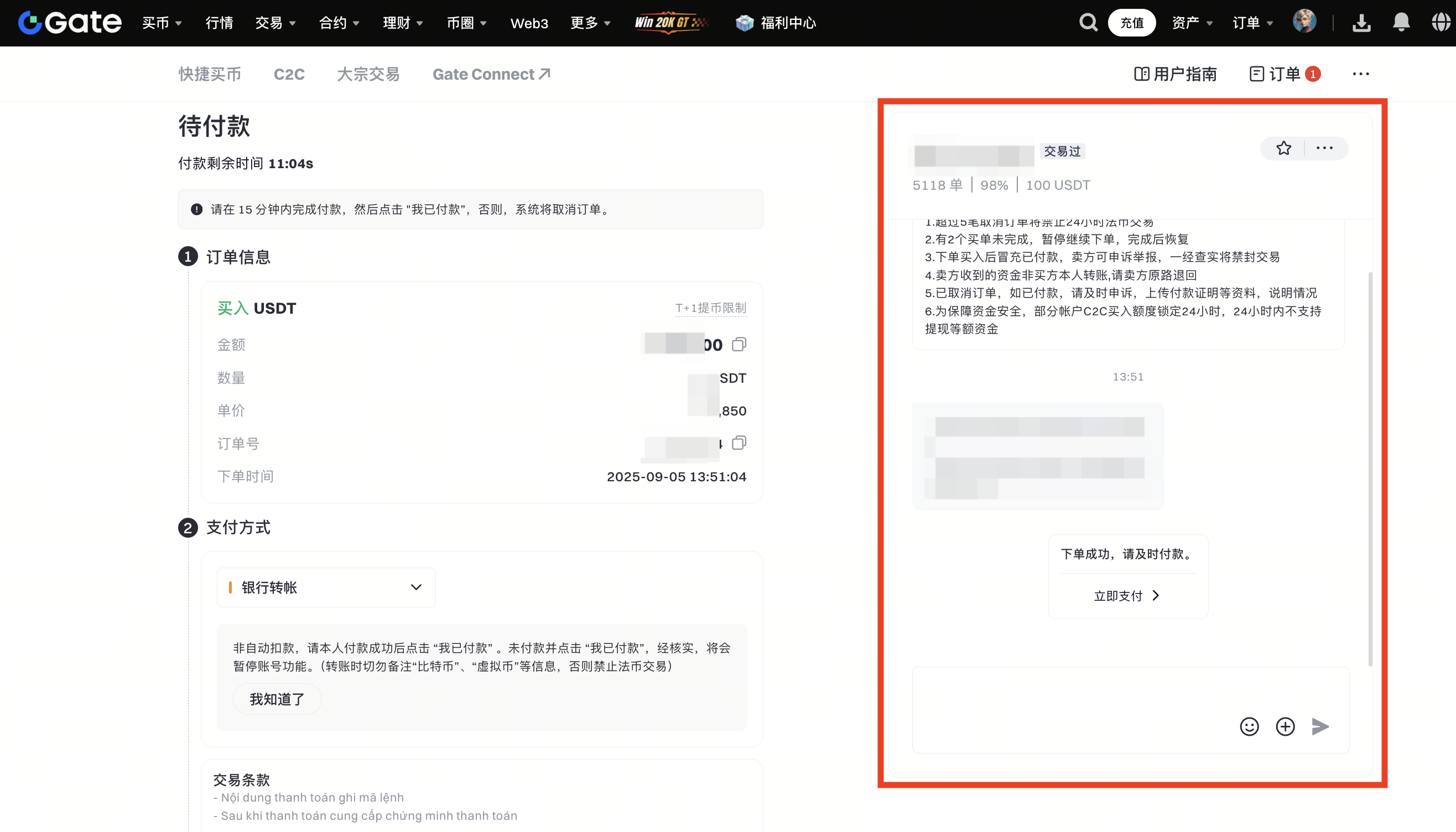Viewport: 1456px width, 832px height.
Task: Open emoji picker in chat
Action: pos(1249,726)
